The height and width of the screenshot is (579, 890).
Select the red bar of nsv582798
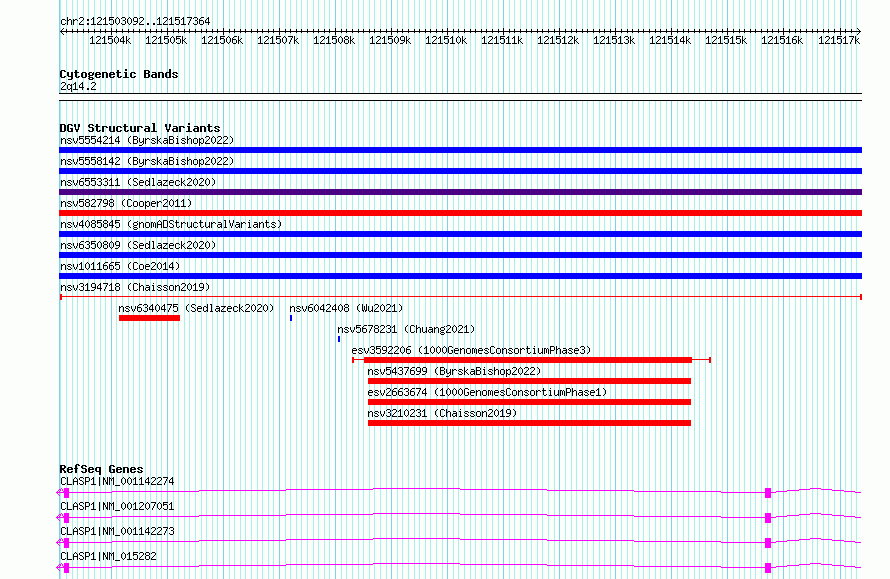tap(460, 213)
